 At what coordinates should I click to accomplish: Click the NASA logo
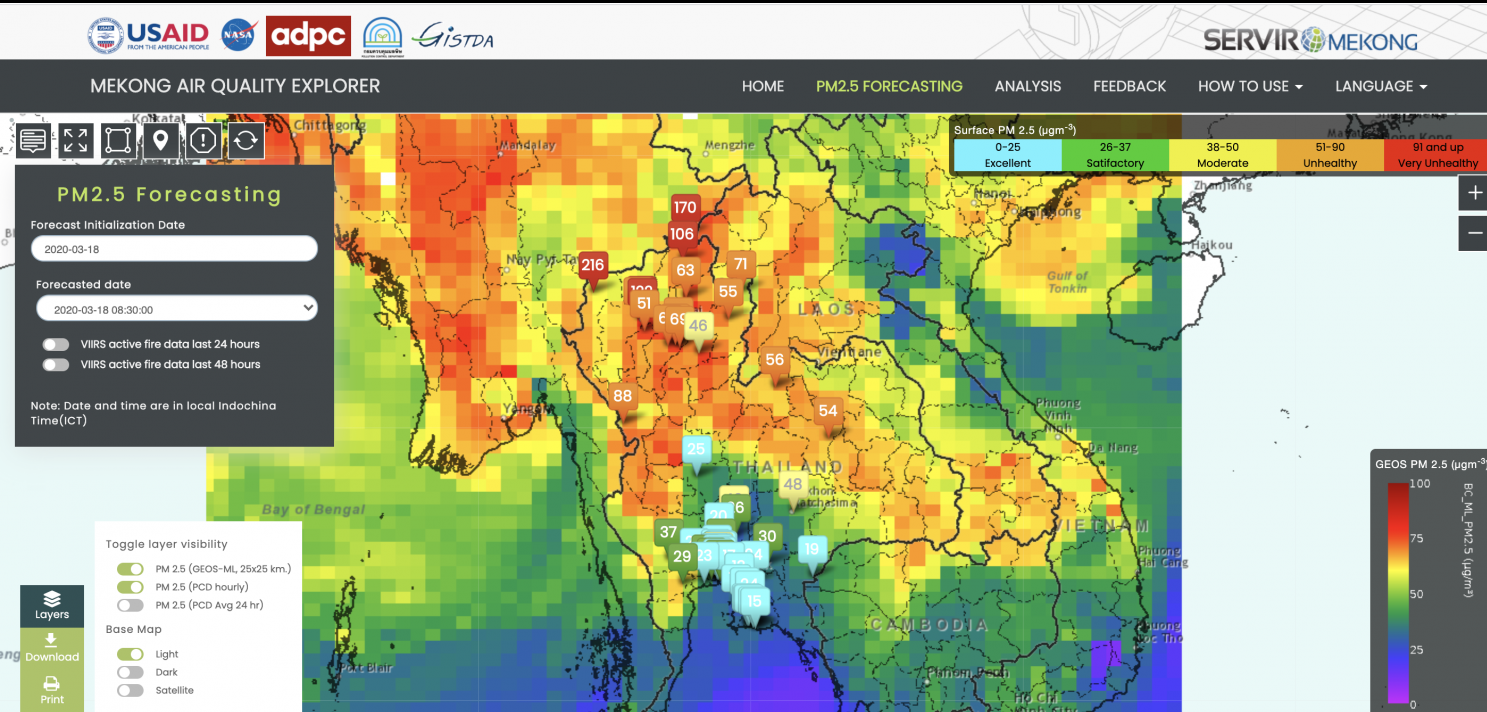tap(237, 35)
